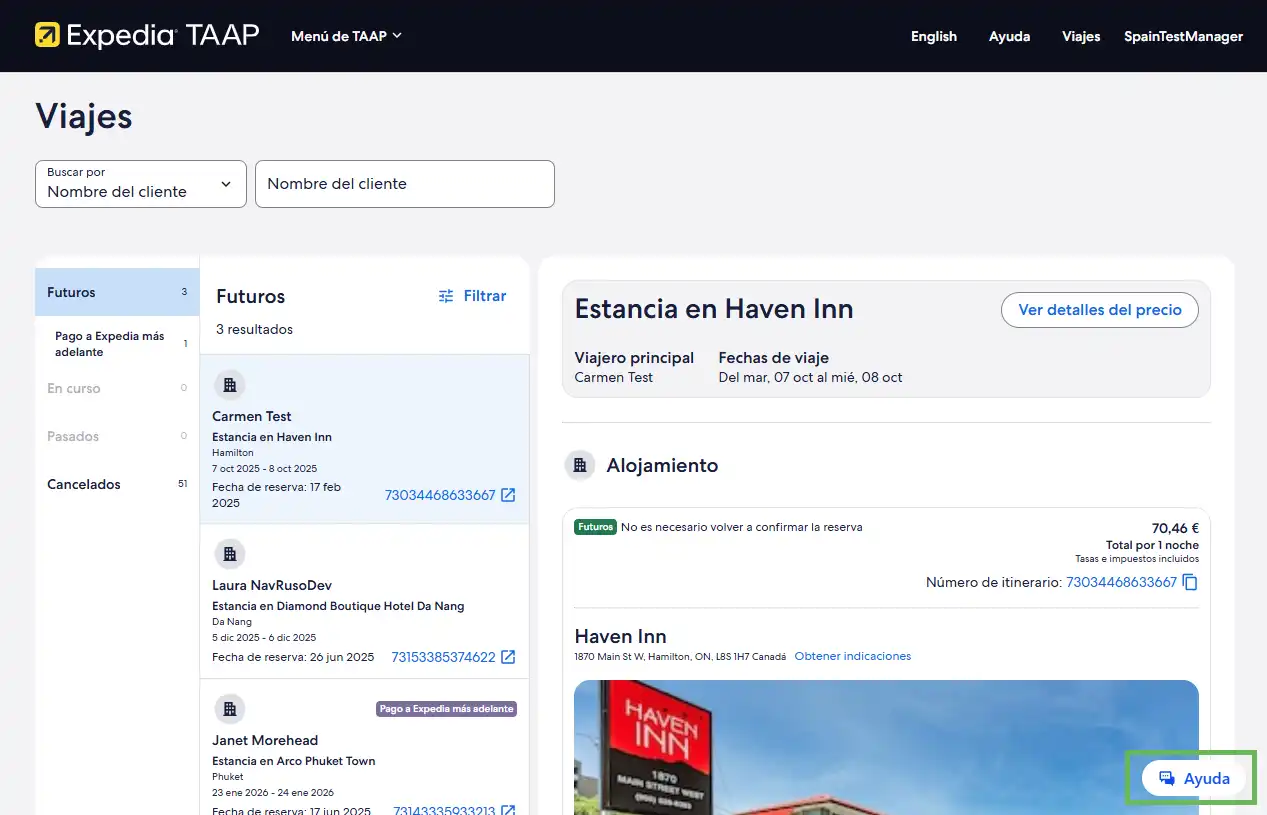Open the floating Ayuda chat button
The width and height of the screenshot is (1267, 815).
1194,778
